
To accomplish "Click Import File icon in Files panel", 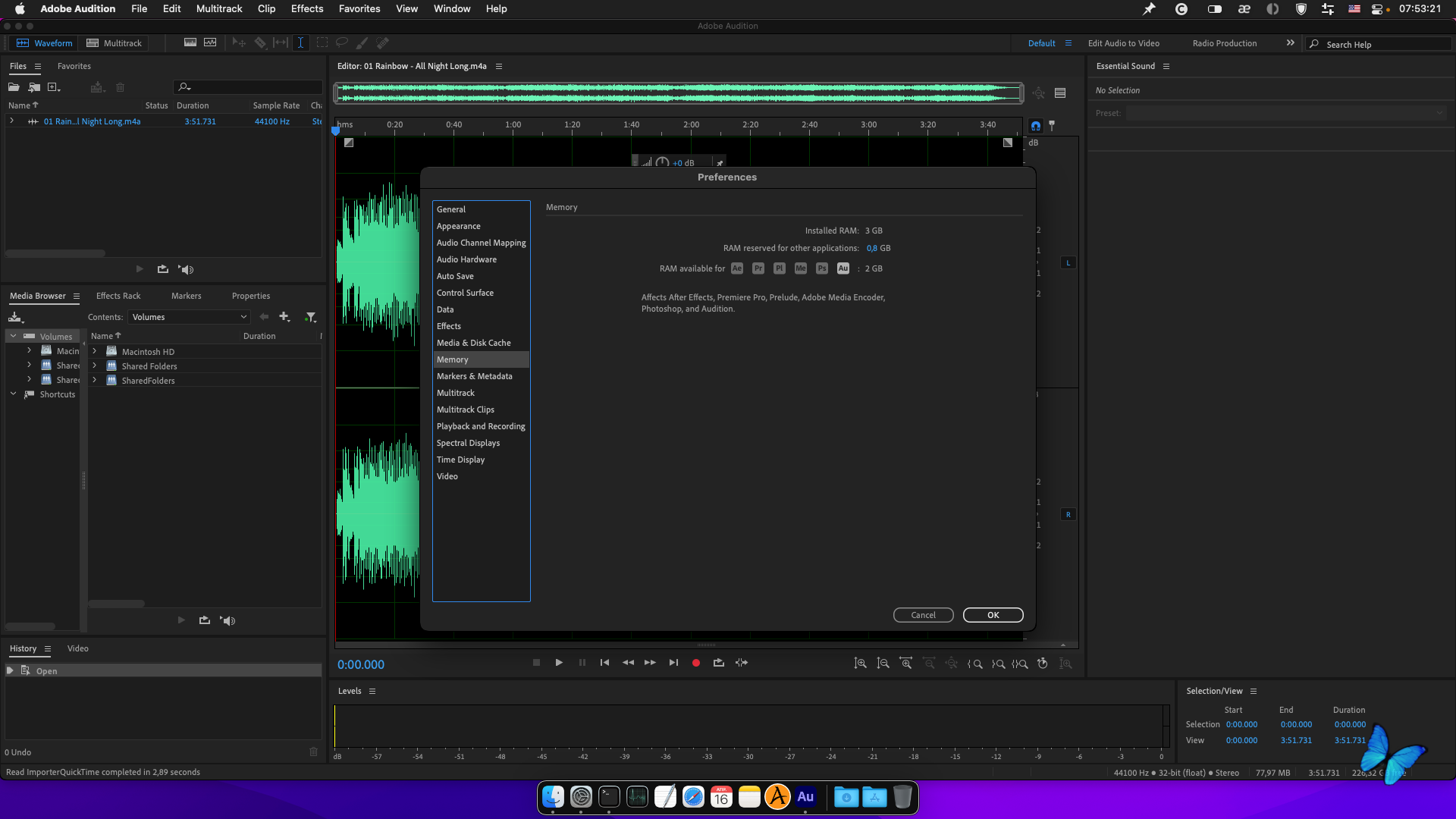I will [34, 87].
